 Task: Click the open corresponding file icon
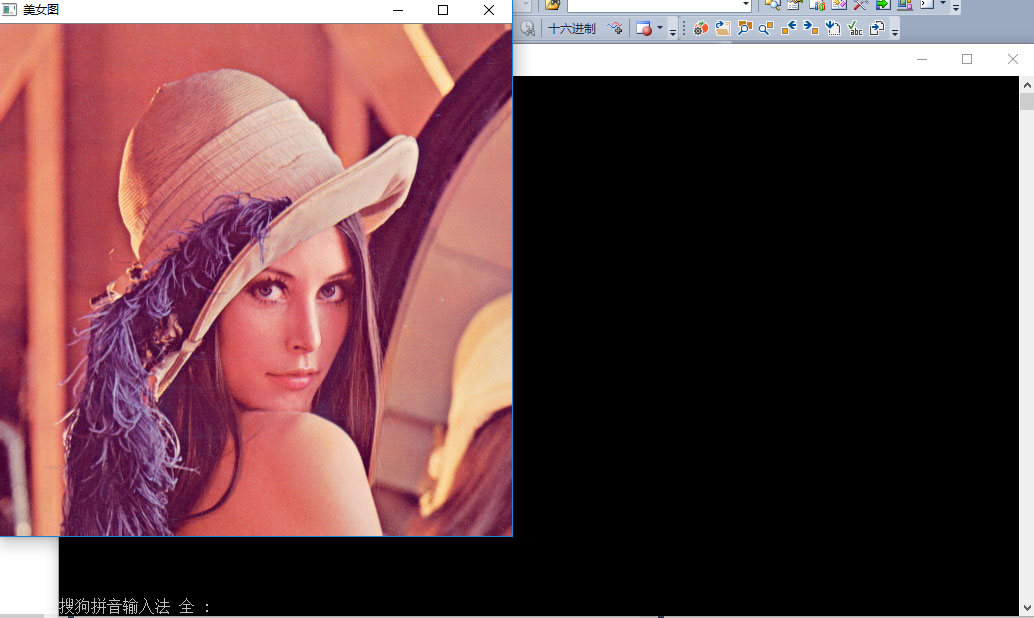click(x=876, y=28)
